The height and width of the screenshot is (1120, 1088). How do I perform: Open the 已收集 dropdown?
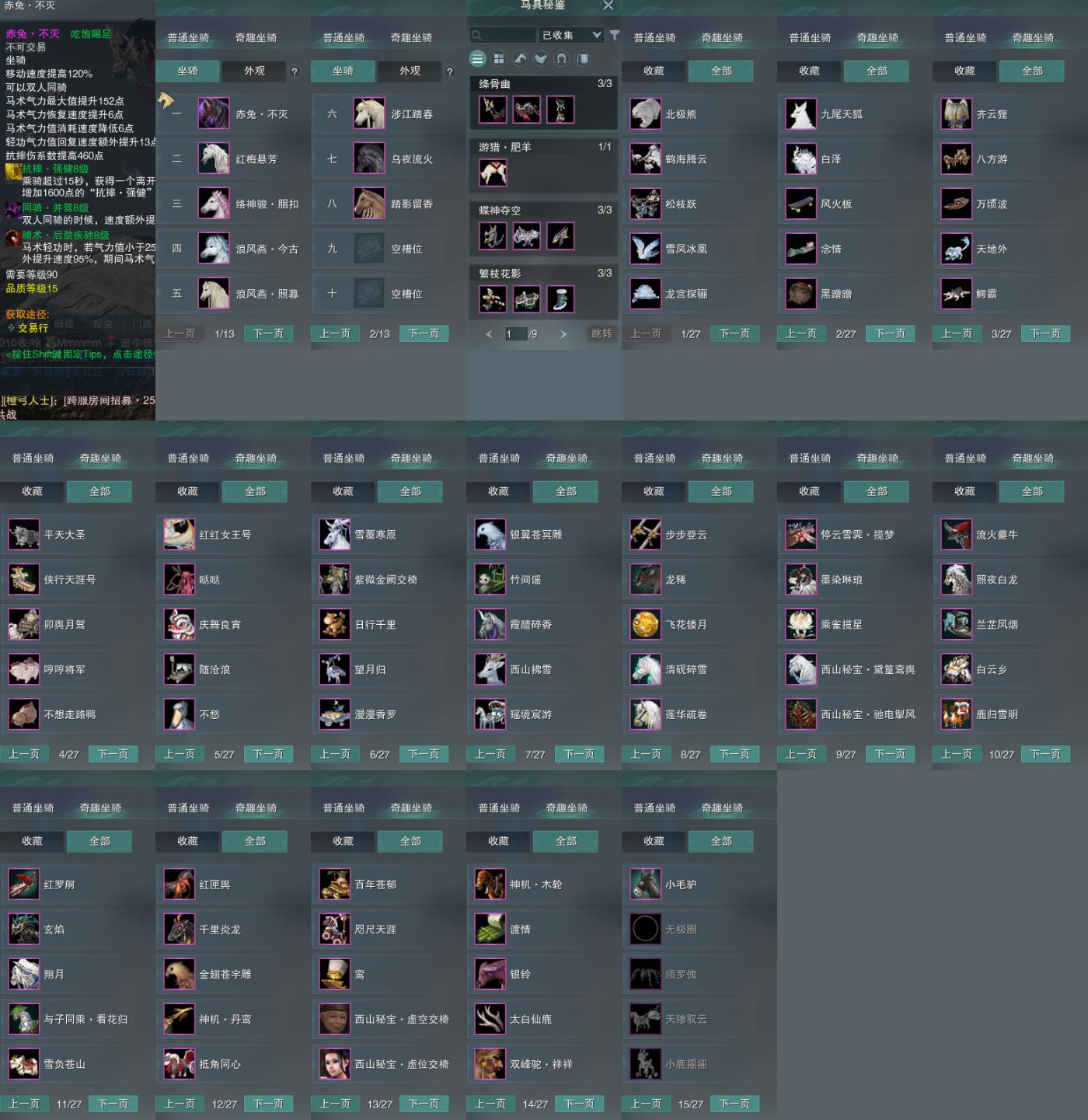point(571,35)
